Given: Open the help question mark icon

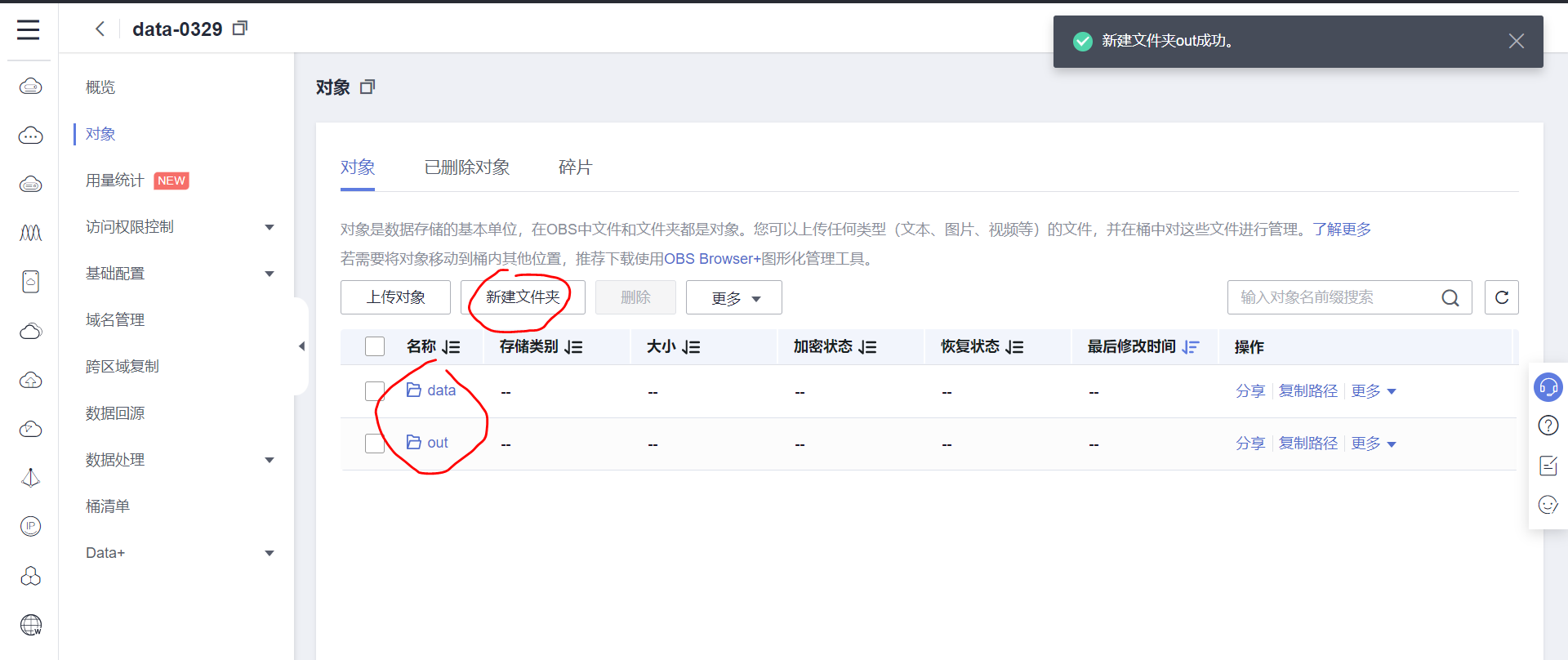Looking at the screenshot, I should coord(1548,426).
